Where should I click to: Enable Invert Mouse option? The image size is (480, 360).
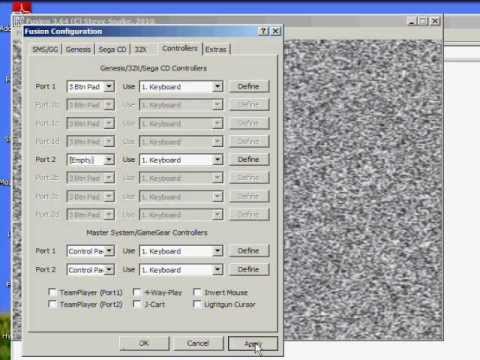[x=197, y=292]
